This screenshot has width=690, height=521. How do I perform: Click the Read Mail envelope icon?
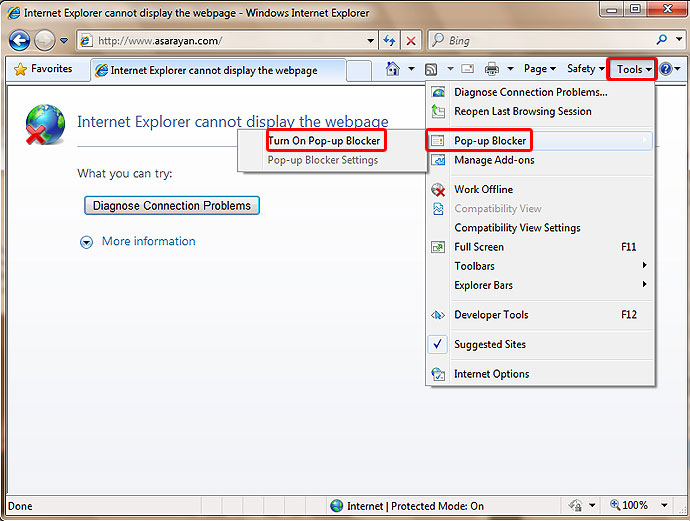click(467, 69)
